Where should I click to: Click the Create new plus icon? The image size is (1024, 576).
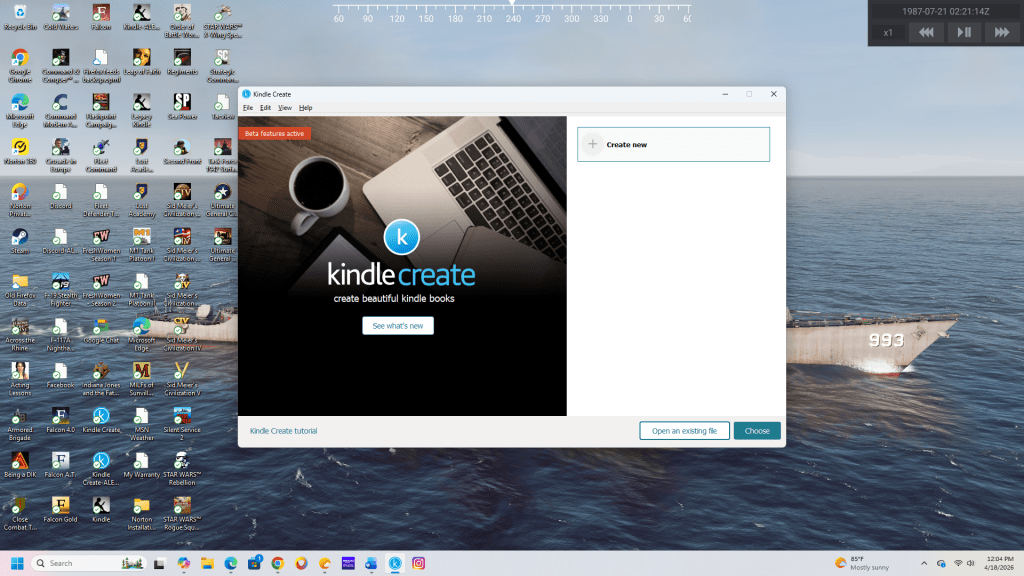pos(593,144)
